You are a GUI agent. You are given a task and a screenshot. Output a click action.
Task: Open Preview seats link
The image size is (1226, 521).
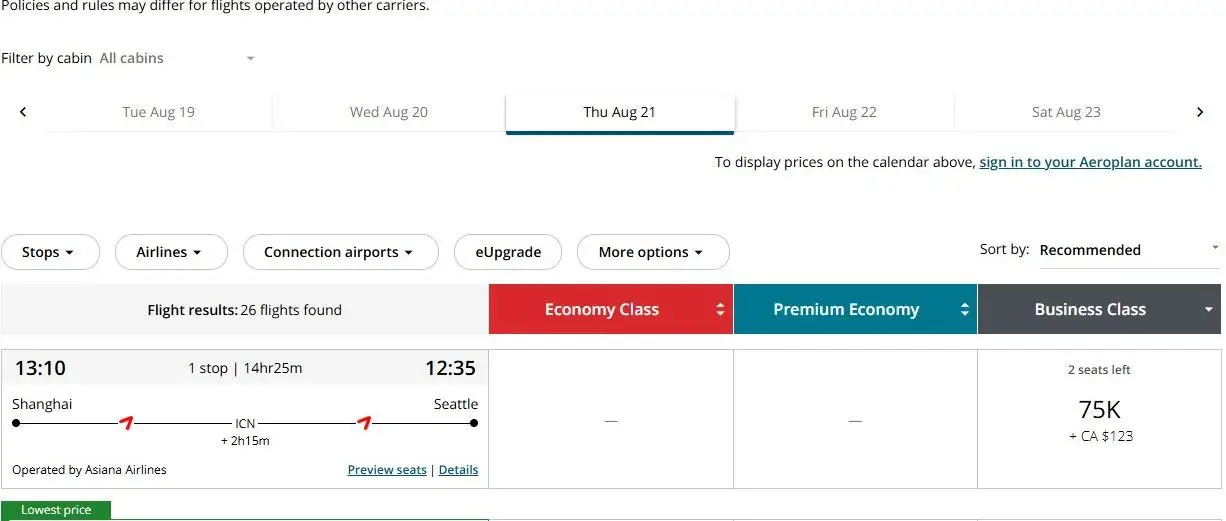tap(387, 470)
